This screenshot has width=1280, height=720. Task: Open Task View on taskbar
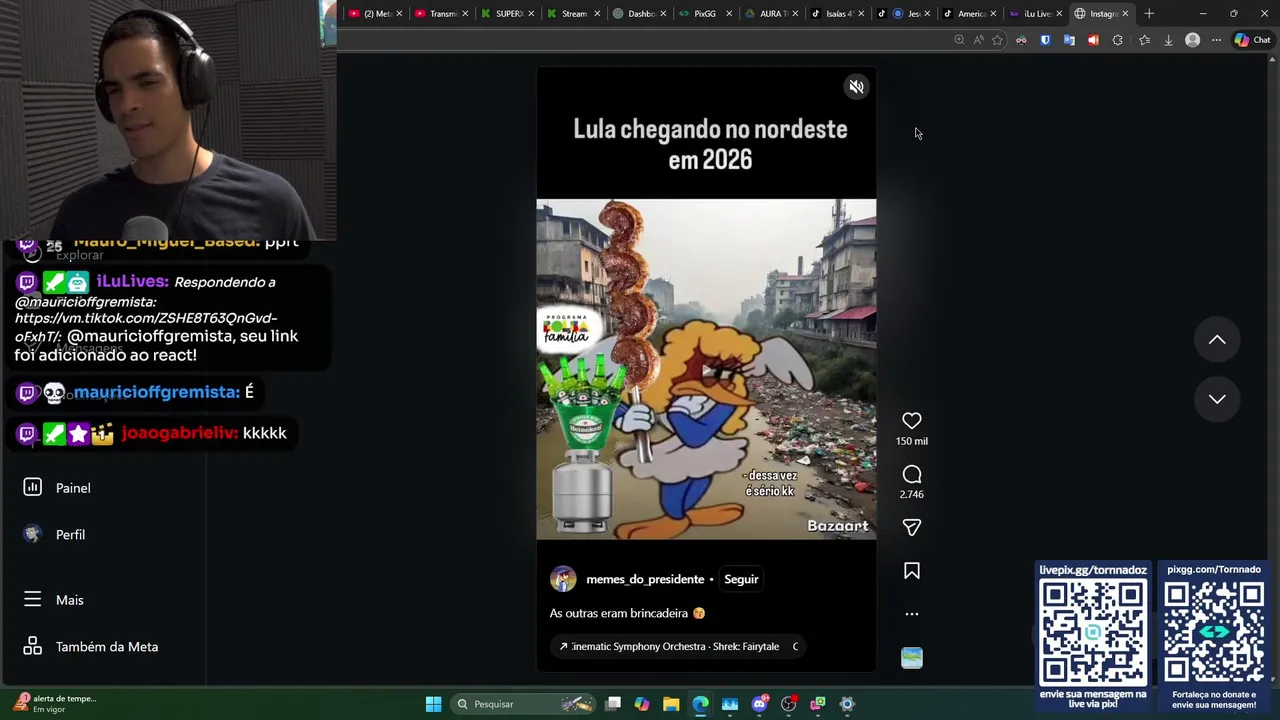click(613, 704)
